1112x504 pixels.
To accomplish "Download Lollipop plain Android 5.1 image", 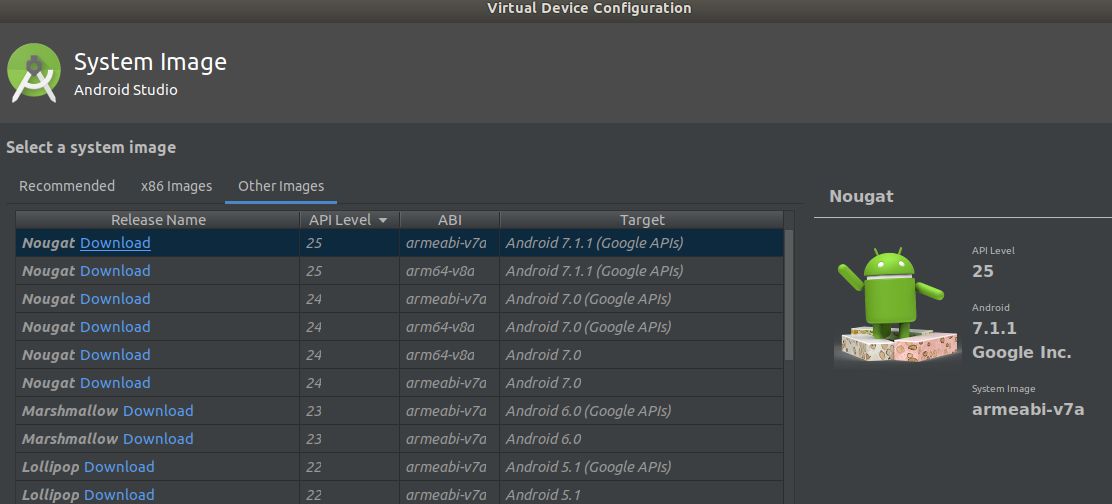I will [x=119, y=495].
